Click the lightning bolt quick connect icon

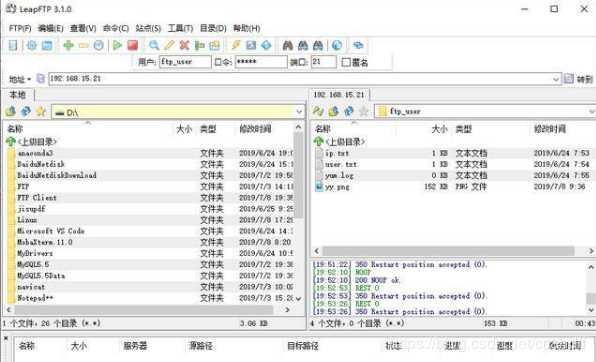click(236, 45)
